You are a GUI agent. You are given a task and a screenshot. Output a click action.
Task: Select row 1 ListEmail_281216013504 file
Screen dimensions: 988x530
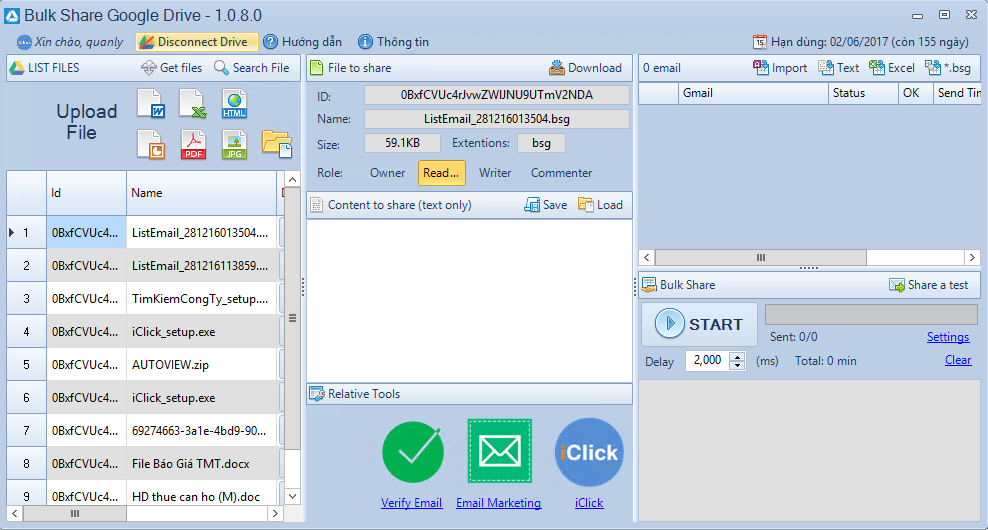pos(144,233)
